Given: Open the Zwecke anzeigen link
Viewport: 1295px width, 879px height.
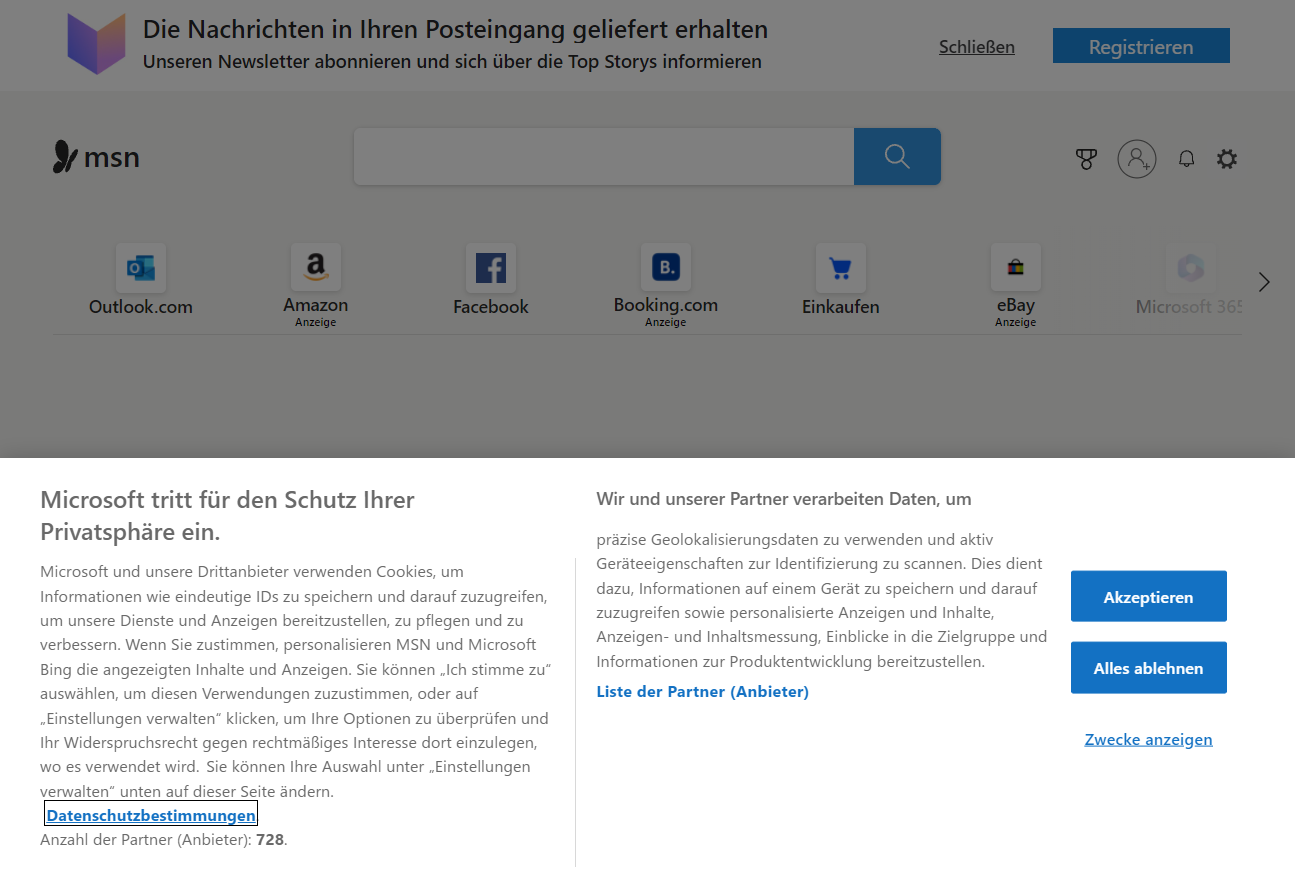Looking at the screenshot, I should click(x=1149, y=740).
